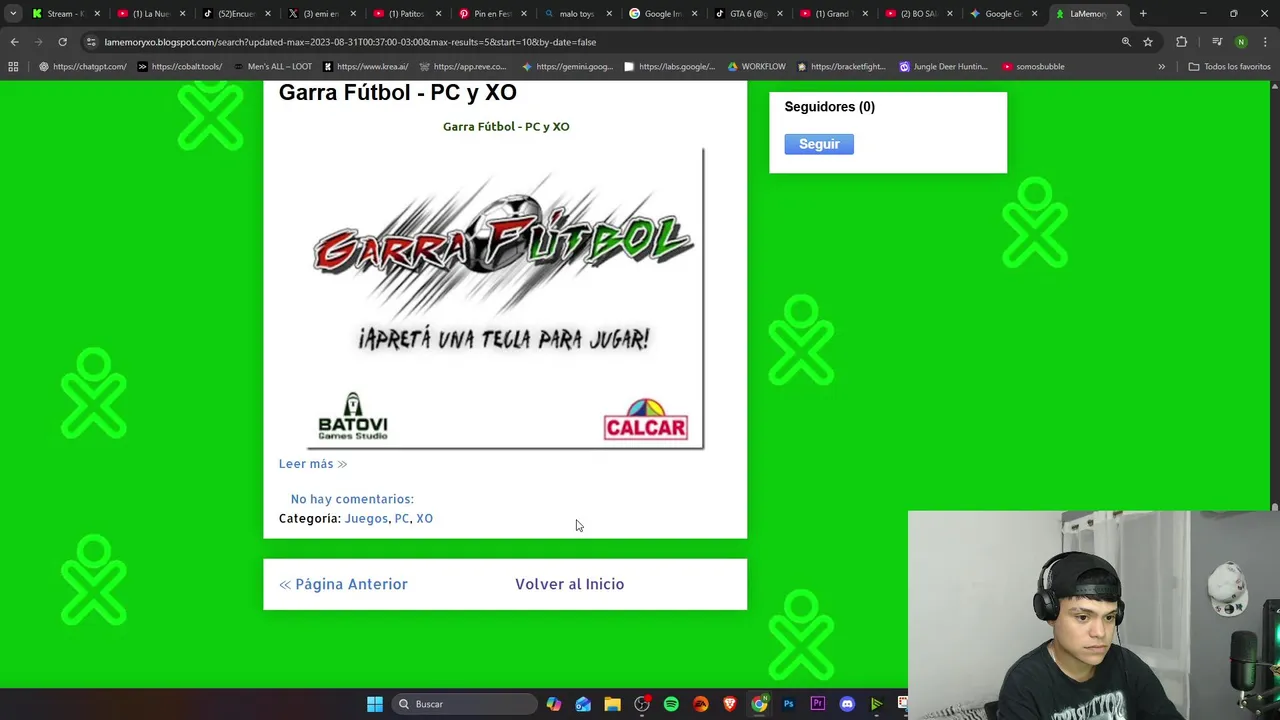Viewport: 1280px width, 720px height.
Task: Open the Todos los favoritos folder
Action: click(x=1229, y=67)
